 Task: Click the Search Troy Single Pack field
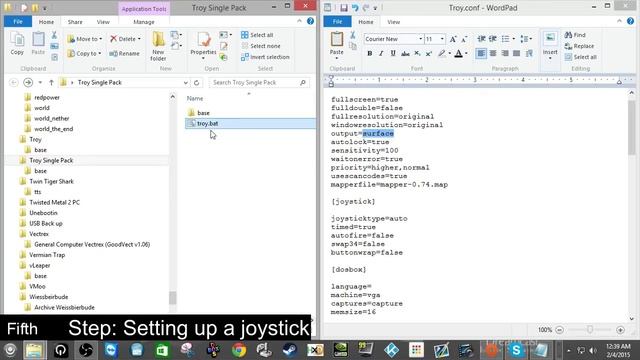259,82
